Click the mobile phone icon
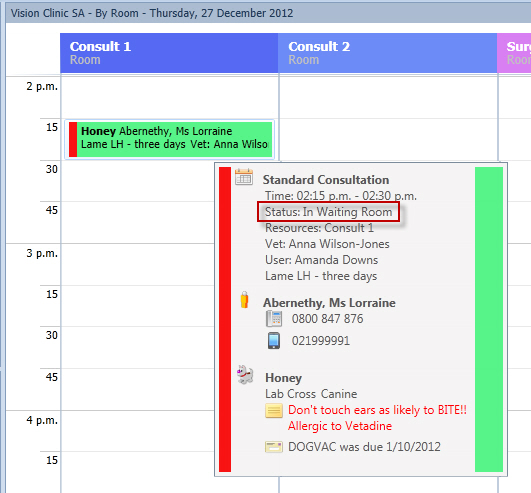Viewport: 531px width, 493px height. [274, 340]
